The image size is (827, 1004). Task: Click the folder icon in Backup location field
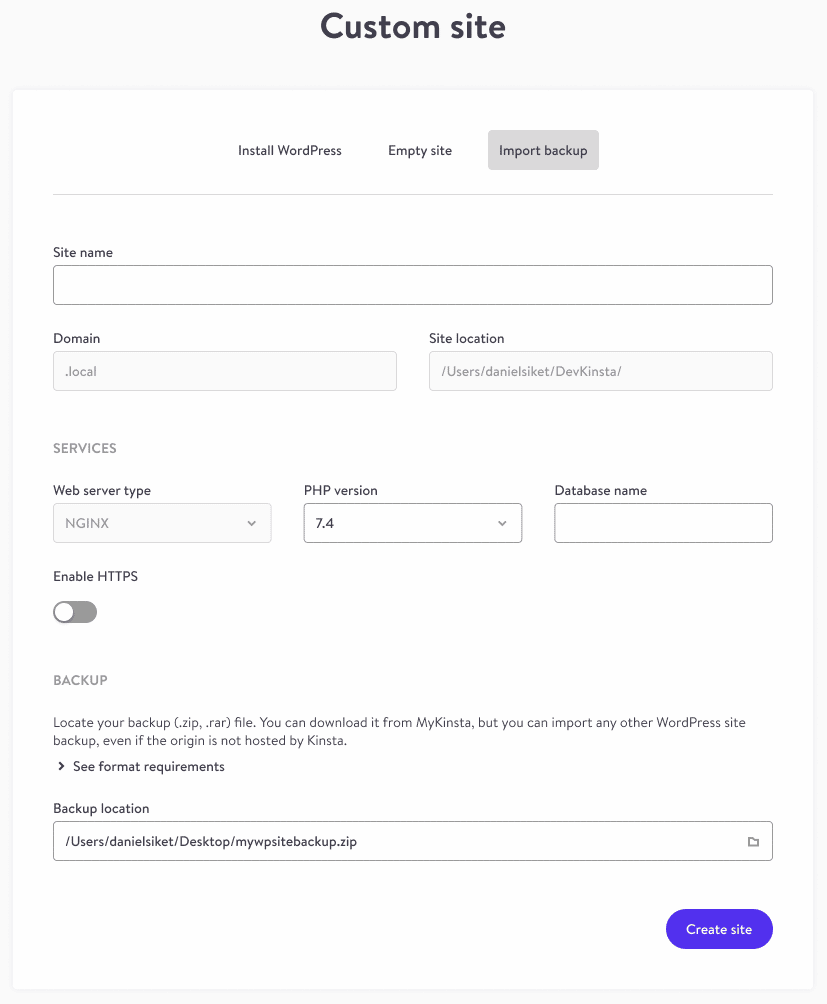753,841
